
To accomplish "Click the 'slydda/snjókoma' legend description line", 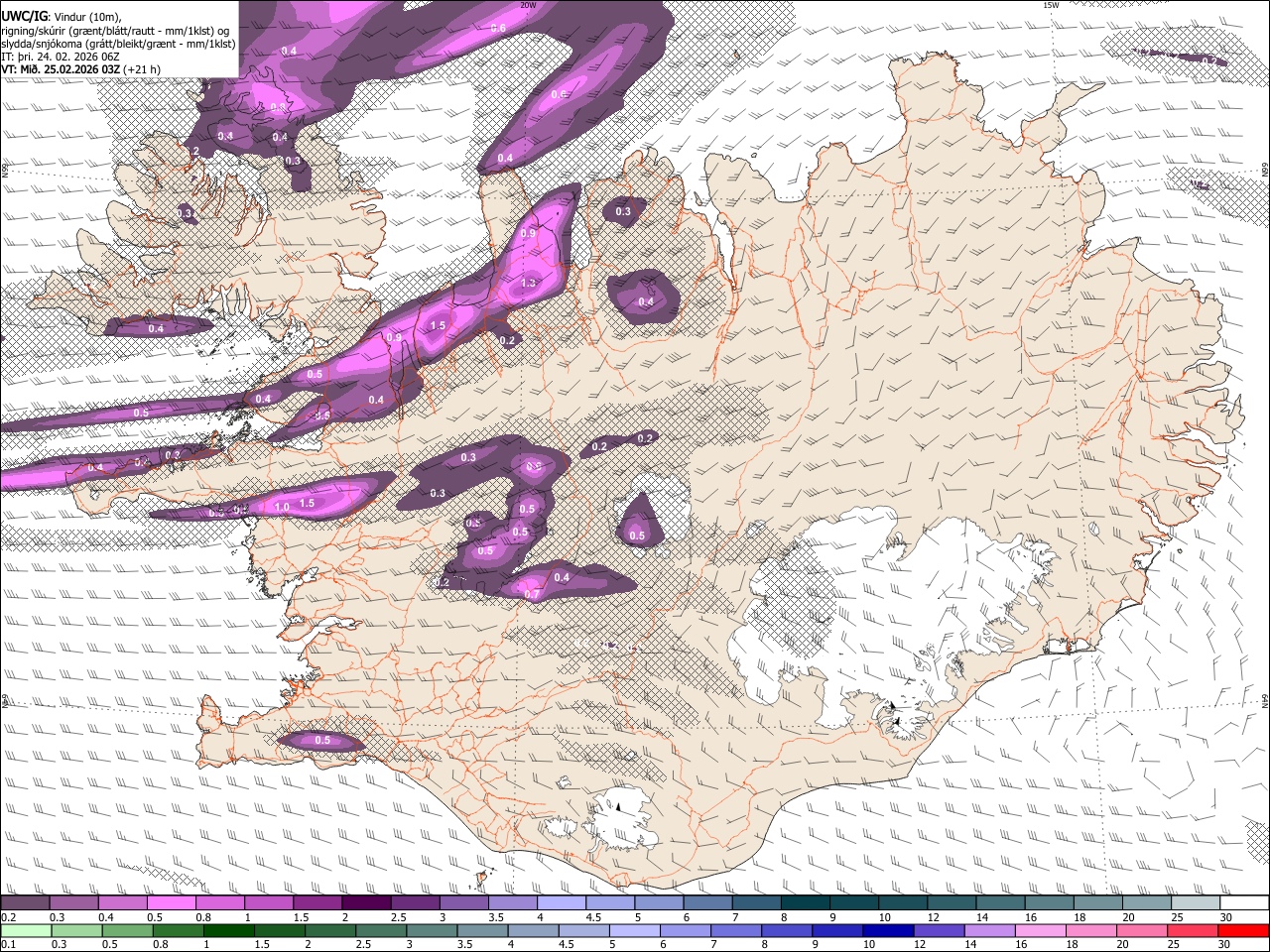I will click(x=118, y=44).
